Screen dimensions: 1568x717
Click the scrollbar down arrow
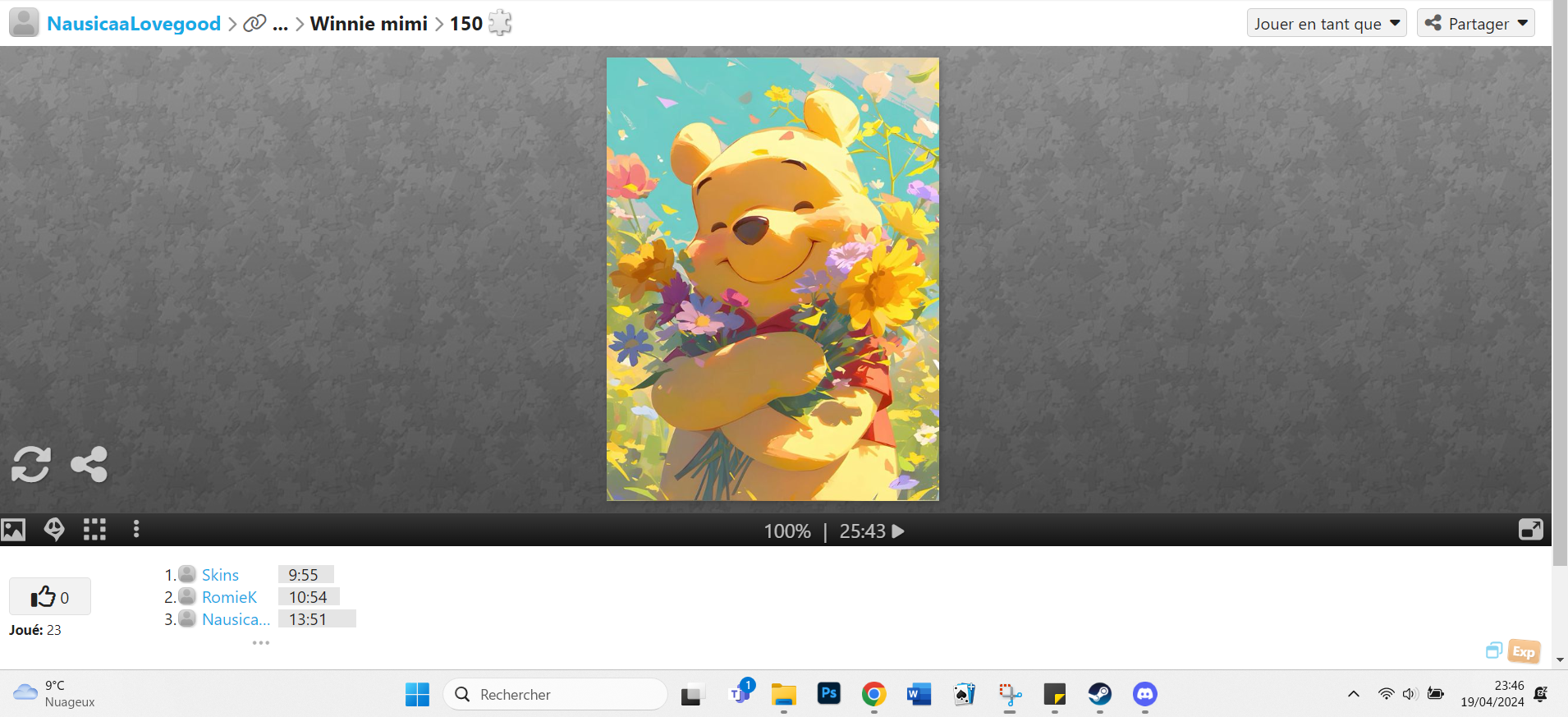1560,660
